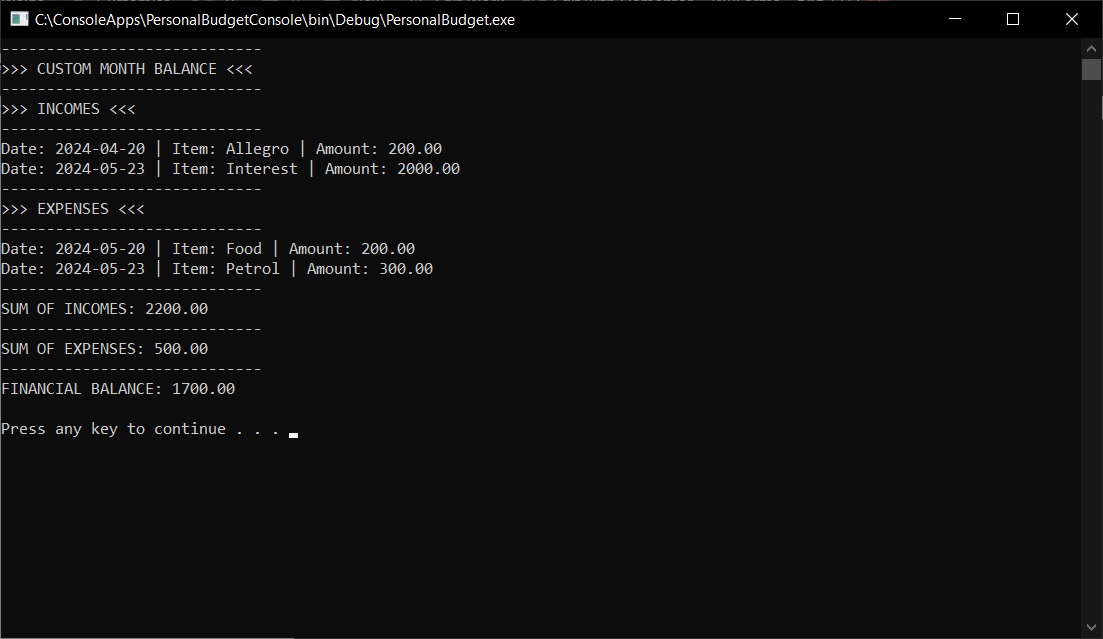Click the Petrol expense entry line

coord(217,269)
